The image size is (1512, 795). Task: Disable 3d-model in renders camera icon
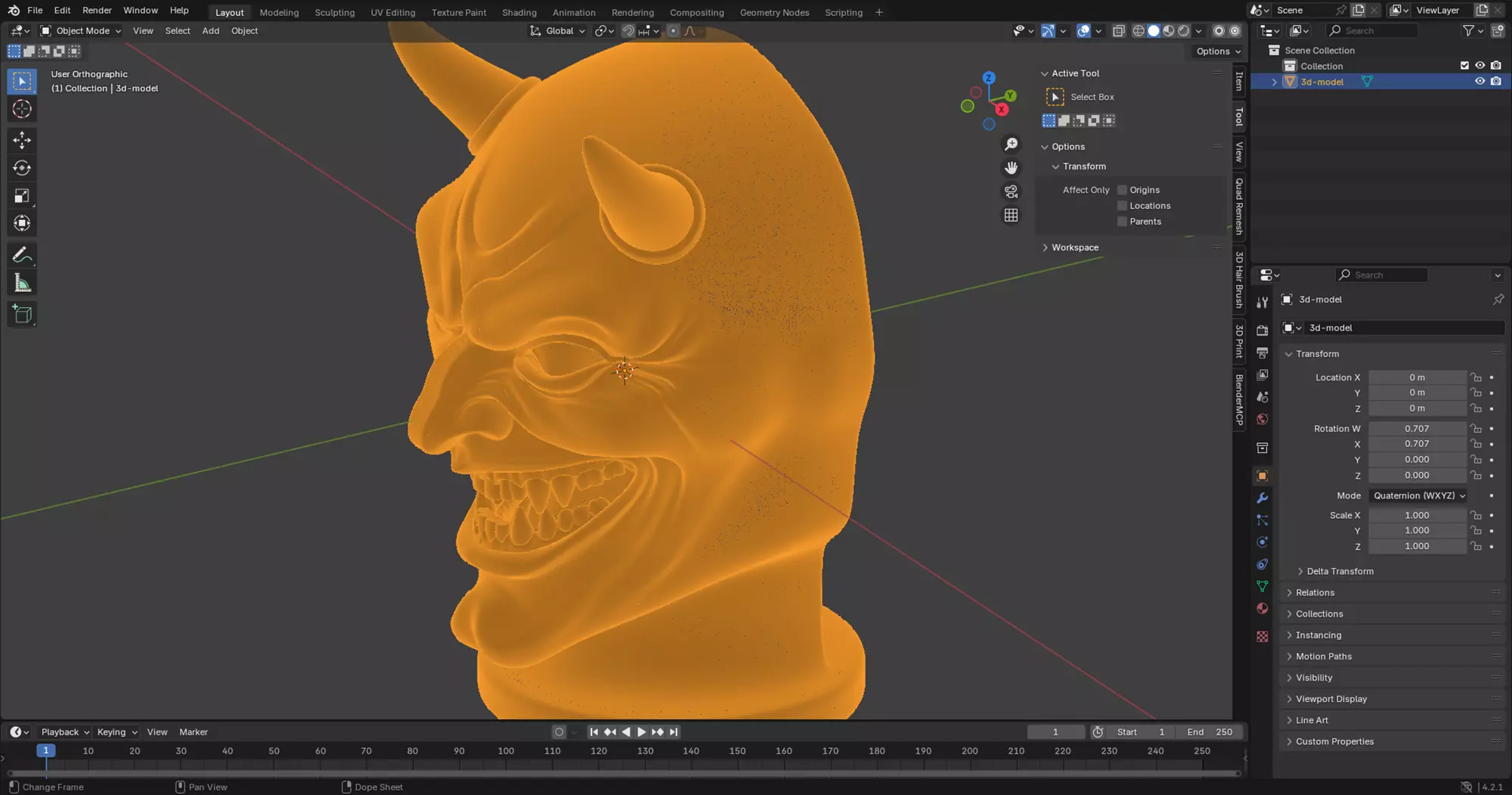1495,82
